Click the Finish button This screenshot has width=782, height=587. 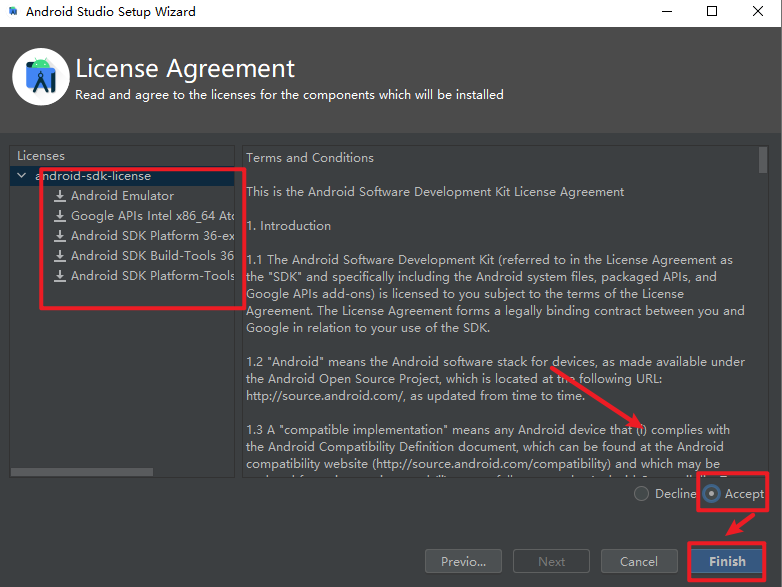pyautogui.click(x=727, y=562)
